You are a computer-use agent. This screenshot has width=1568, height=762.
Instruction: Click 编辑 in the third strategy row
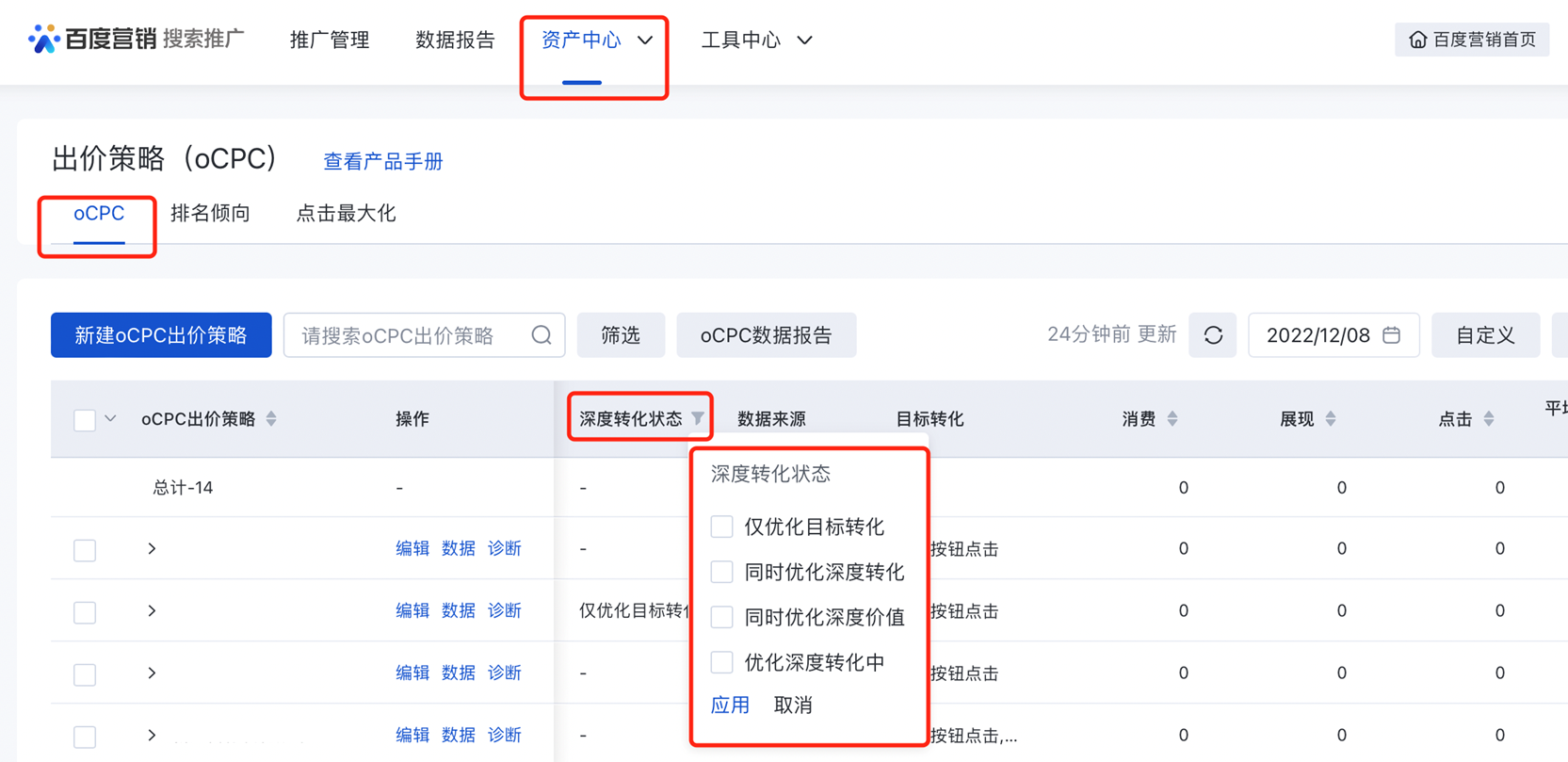412,673
